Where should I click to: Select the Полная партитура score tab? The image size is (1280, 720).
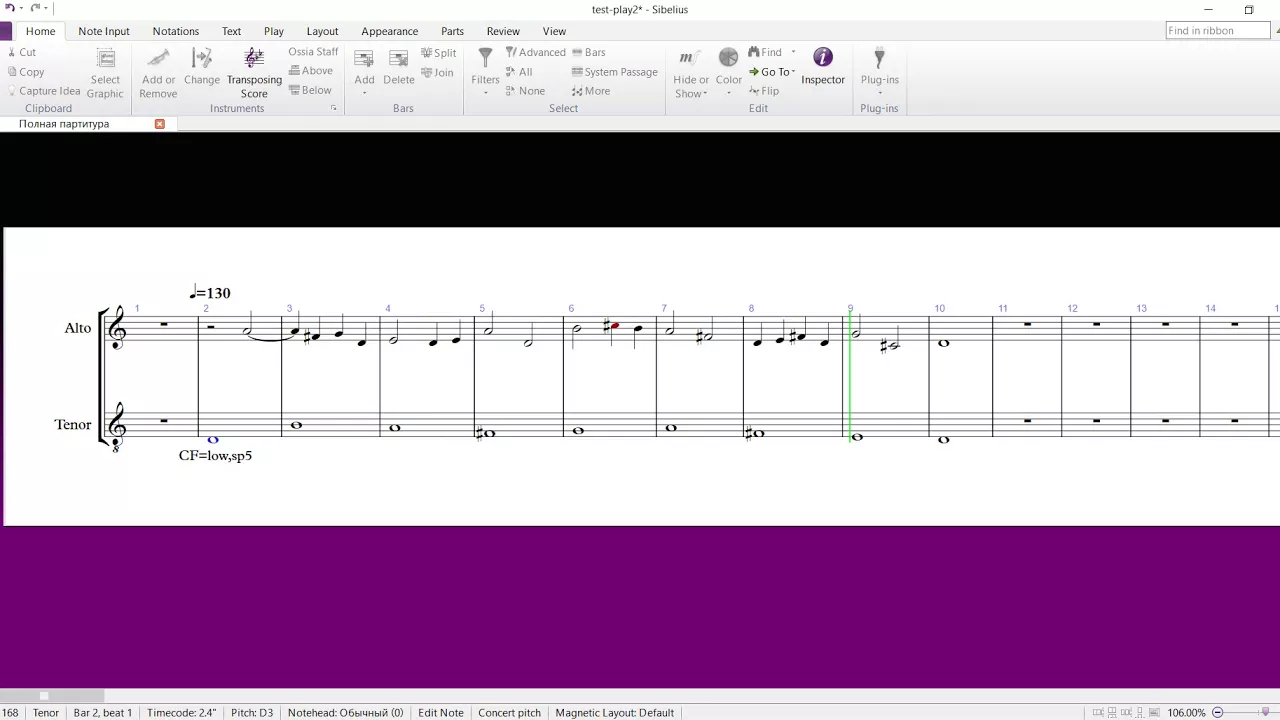64,124
